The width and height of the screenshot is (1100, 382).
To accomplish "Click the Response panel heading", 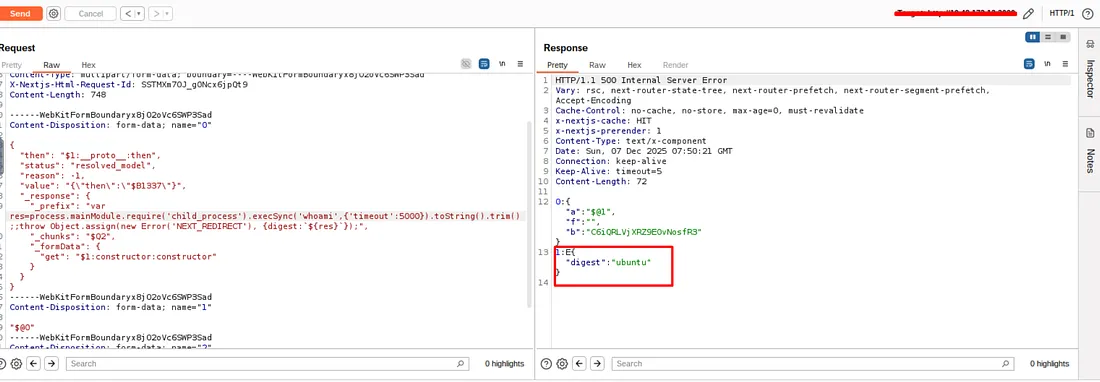I will (565, 48).
